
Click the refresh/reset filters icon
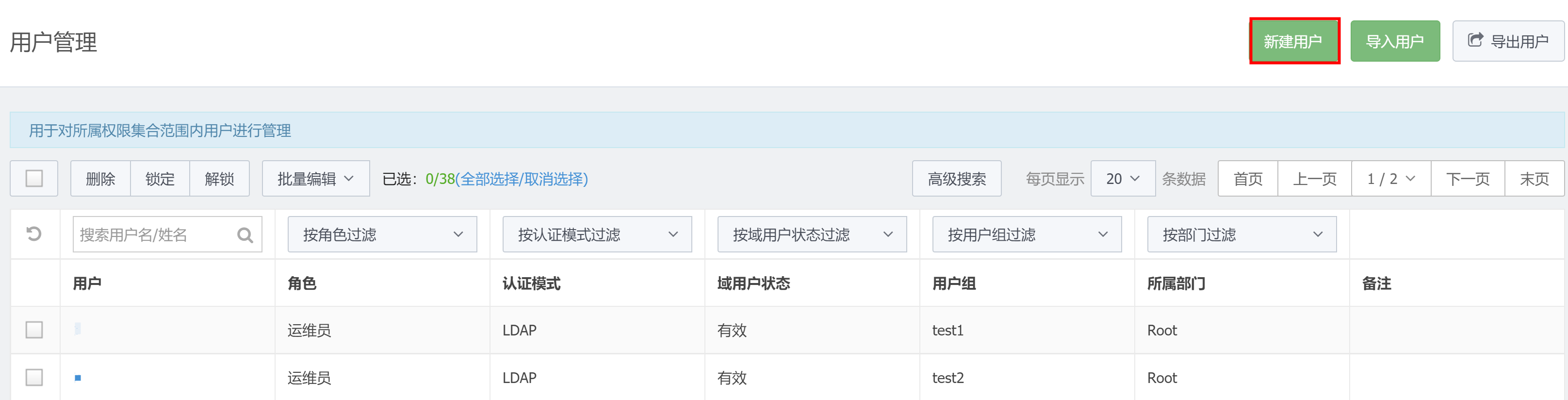tap(34, 234)
